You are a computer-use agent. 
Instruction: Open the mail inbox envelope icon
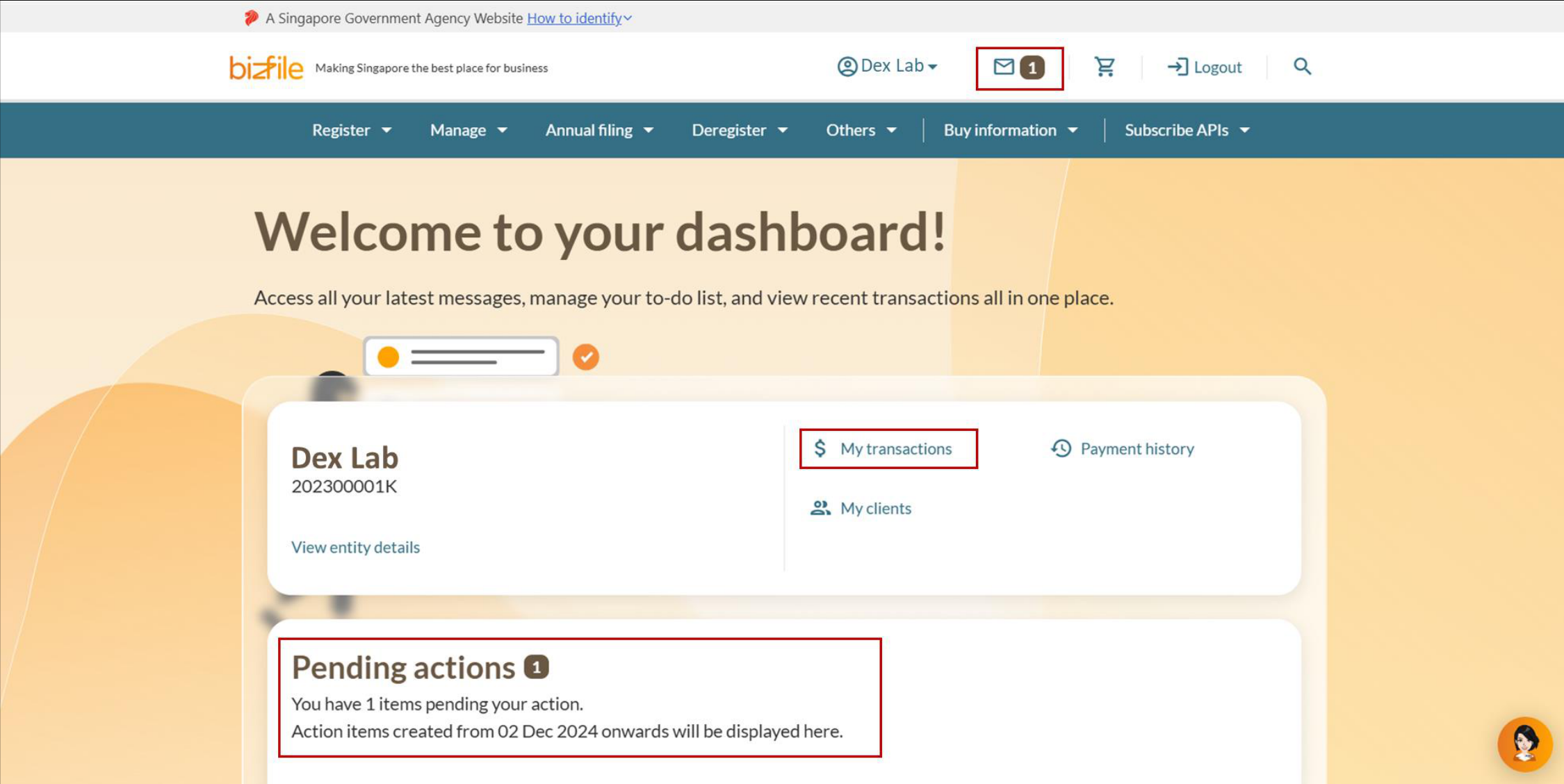click(x=1003, y=67)
